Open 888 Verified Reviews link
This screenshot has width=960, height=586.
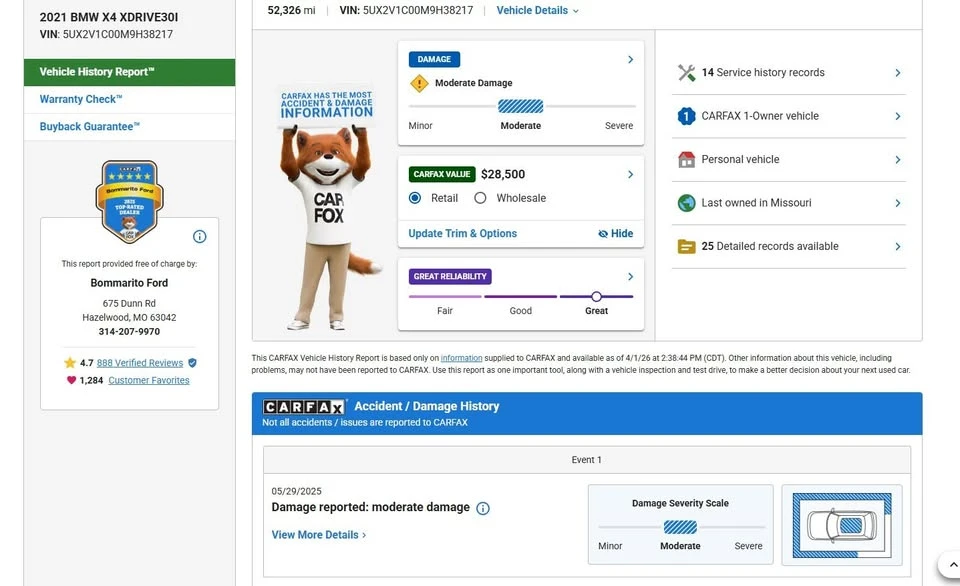coord(140,362)
